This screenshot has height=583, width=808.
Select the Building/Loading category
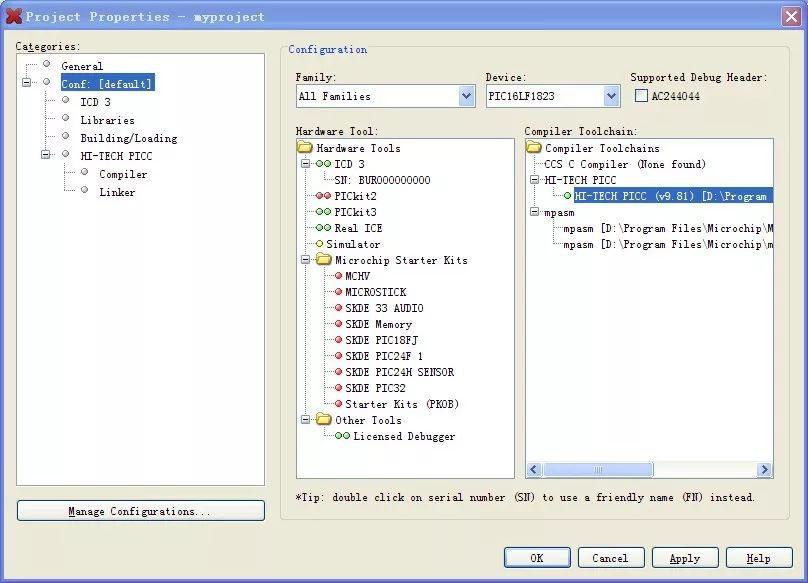[x=129, y=138]
